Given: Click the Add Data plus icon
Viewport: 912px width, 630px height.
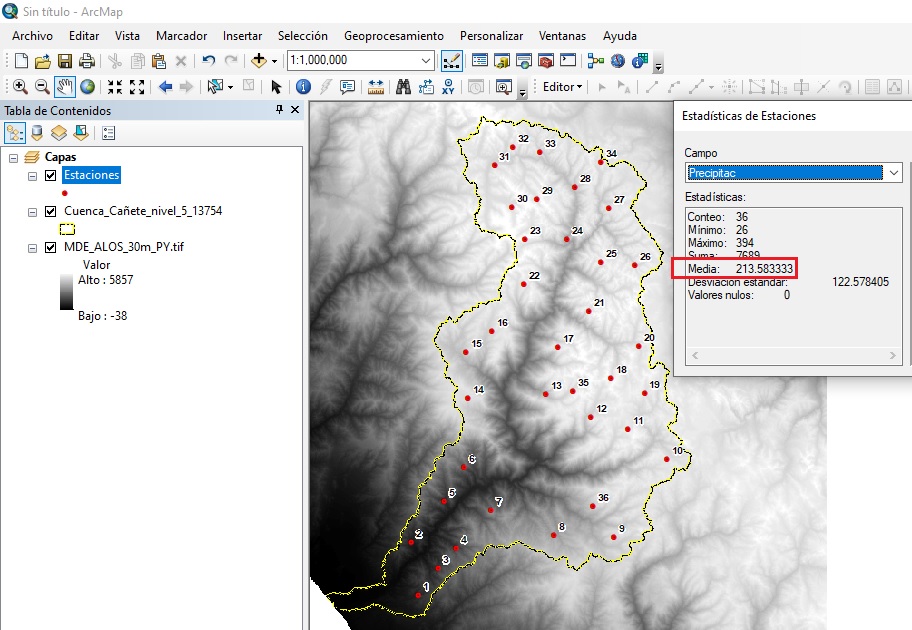Looking at the screenshot, I should 259,60.
